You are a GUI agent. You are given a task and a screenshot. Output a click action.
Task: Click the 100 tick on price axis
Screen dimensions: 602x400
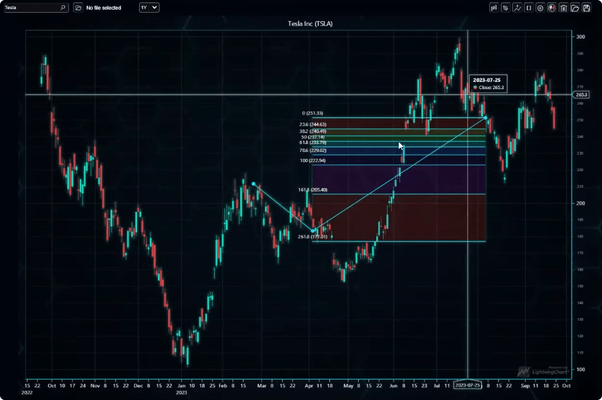580,369
